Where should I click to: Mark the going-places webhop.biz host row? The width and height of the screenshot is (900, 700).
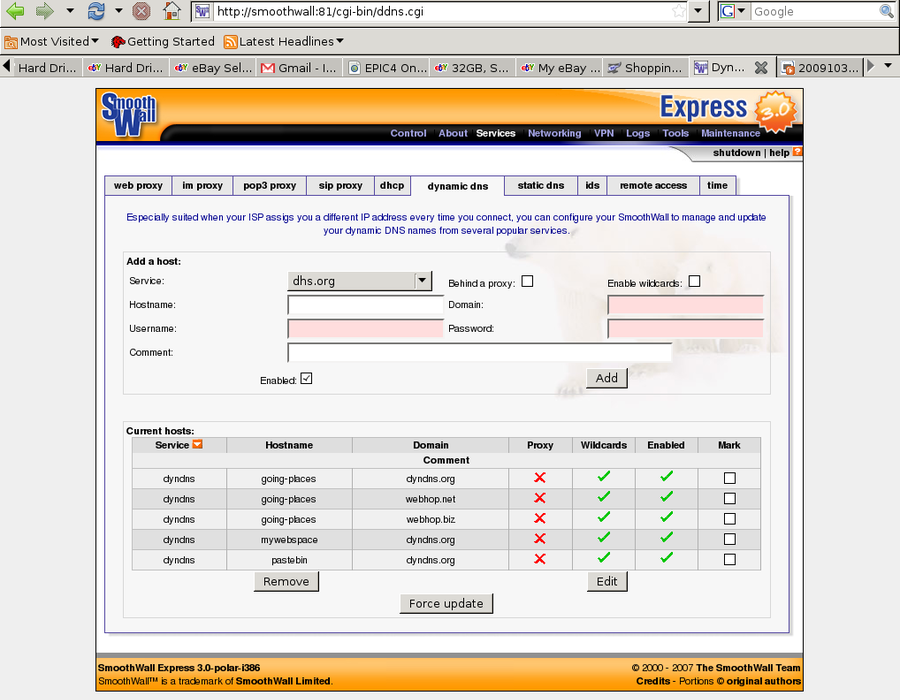click(730, 519)
